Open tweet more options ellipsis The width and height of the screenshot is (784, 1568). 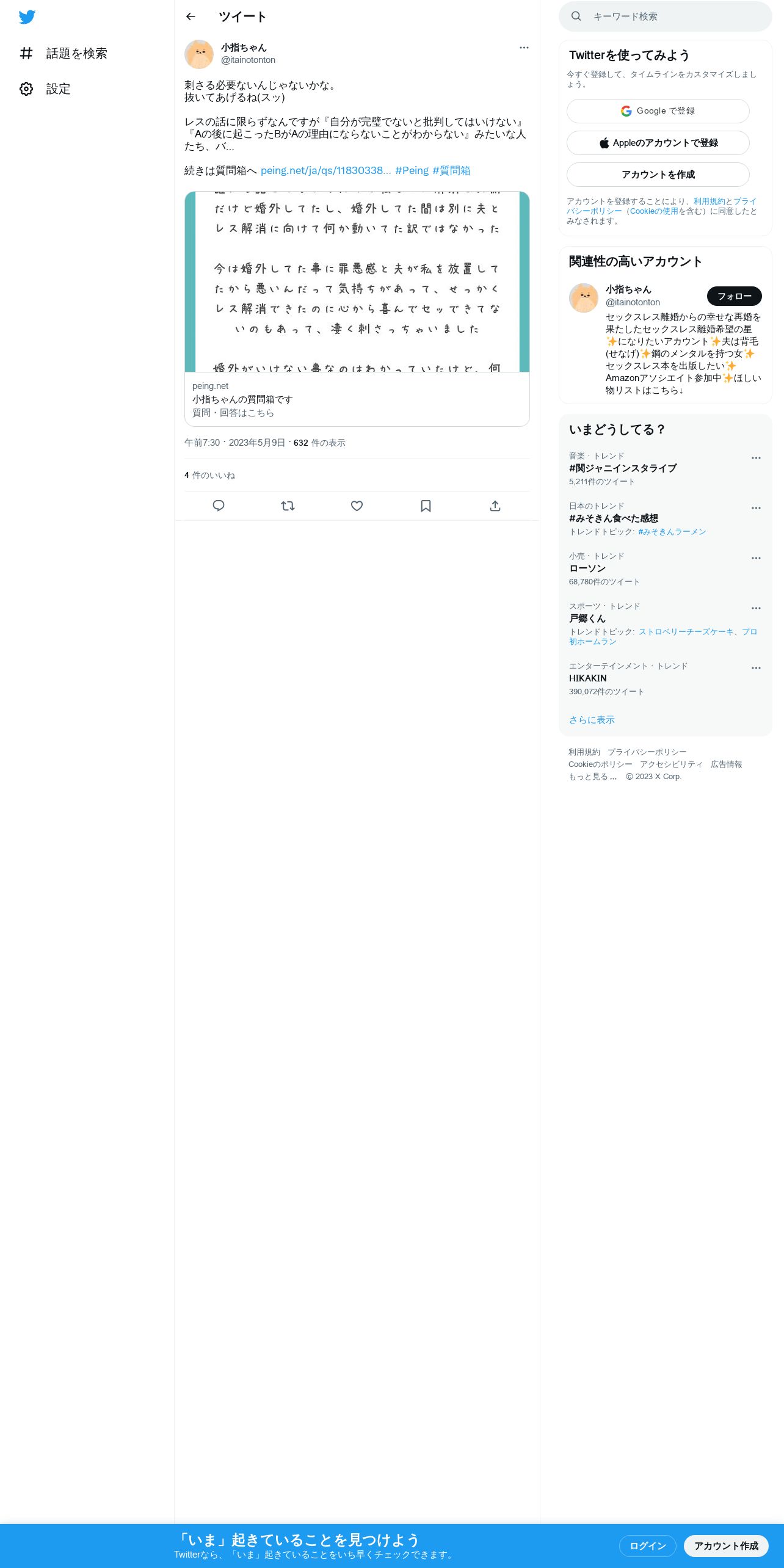(x=524, y=48)
